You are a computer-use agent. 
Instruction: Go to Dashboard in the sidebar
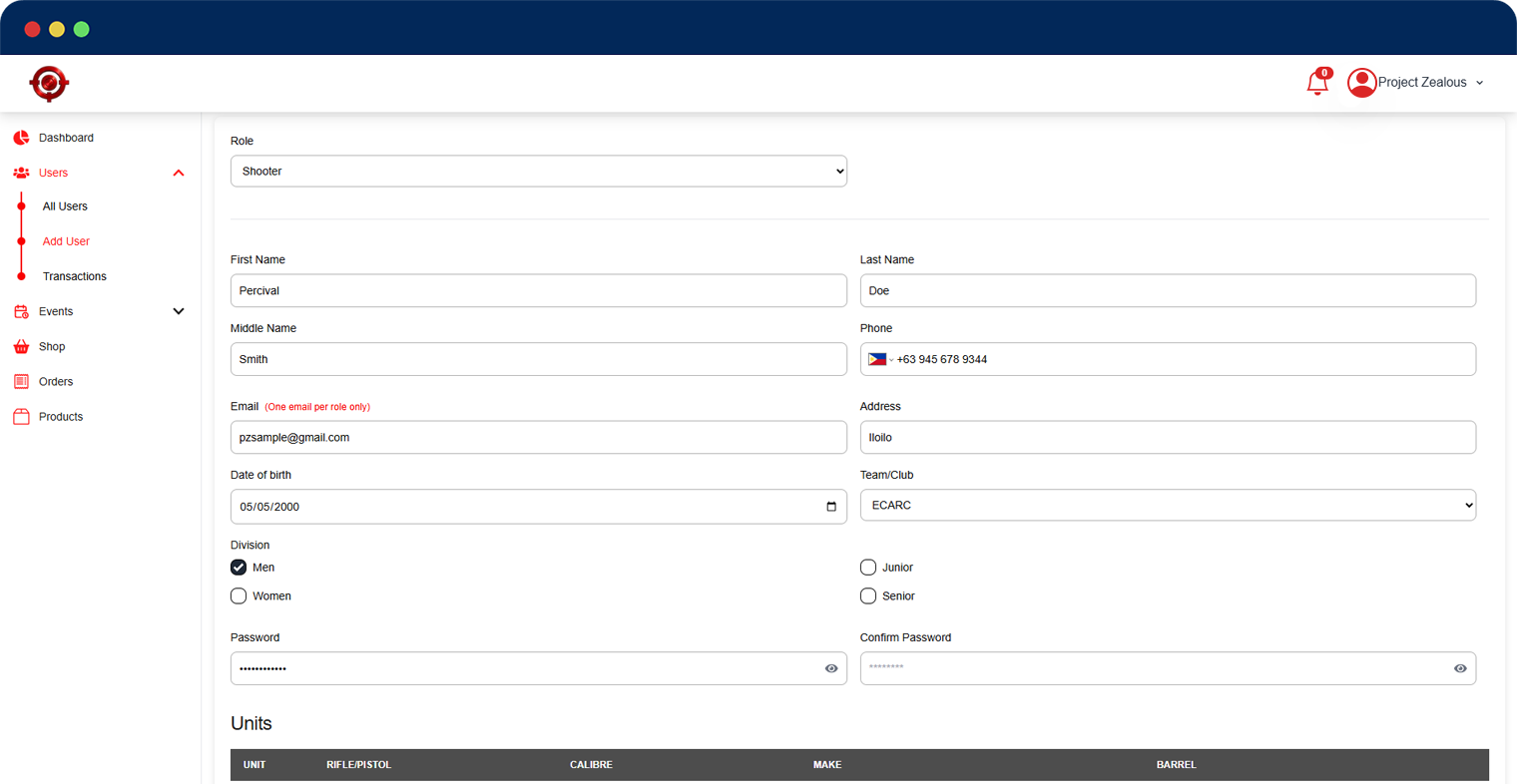(66, 138)
